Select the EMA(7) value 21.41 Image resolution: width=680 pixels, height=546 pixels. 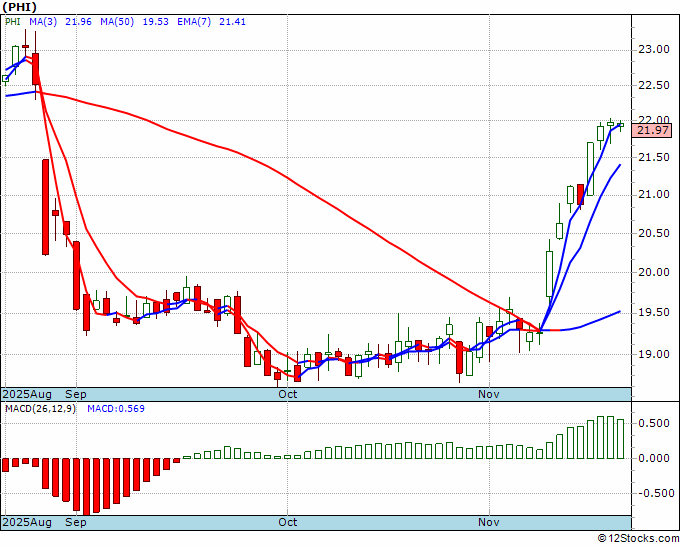[x=232, y=22]
